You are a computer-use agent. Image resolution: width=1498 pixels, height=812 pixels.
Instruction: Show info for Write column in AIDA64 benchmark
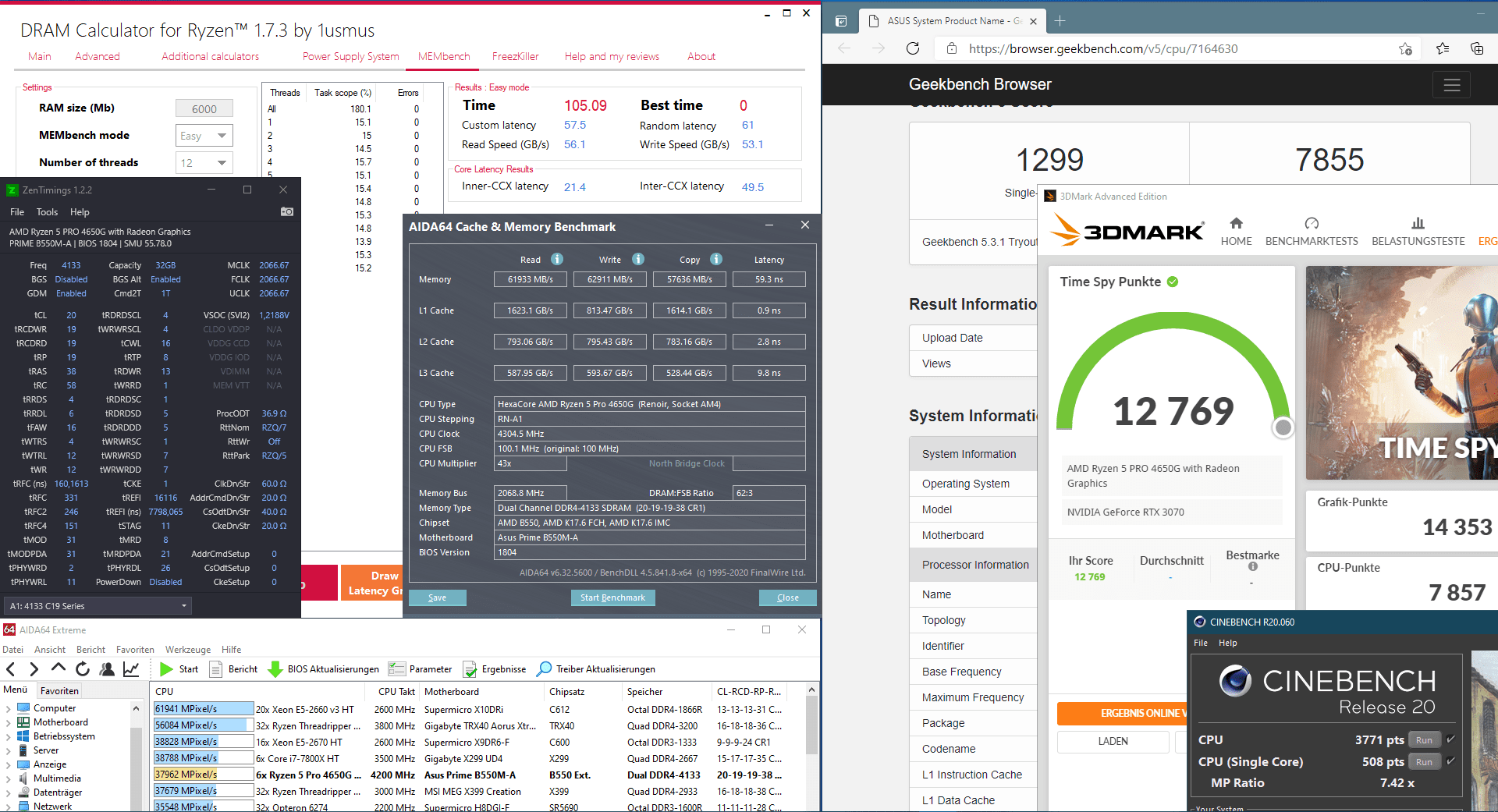click(x=638, y=259)
